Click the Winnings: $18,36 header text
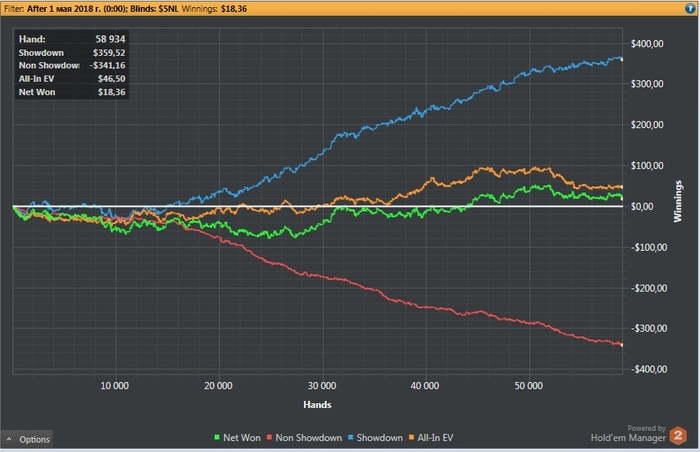 (x=214, y=8)
